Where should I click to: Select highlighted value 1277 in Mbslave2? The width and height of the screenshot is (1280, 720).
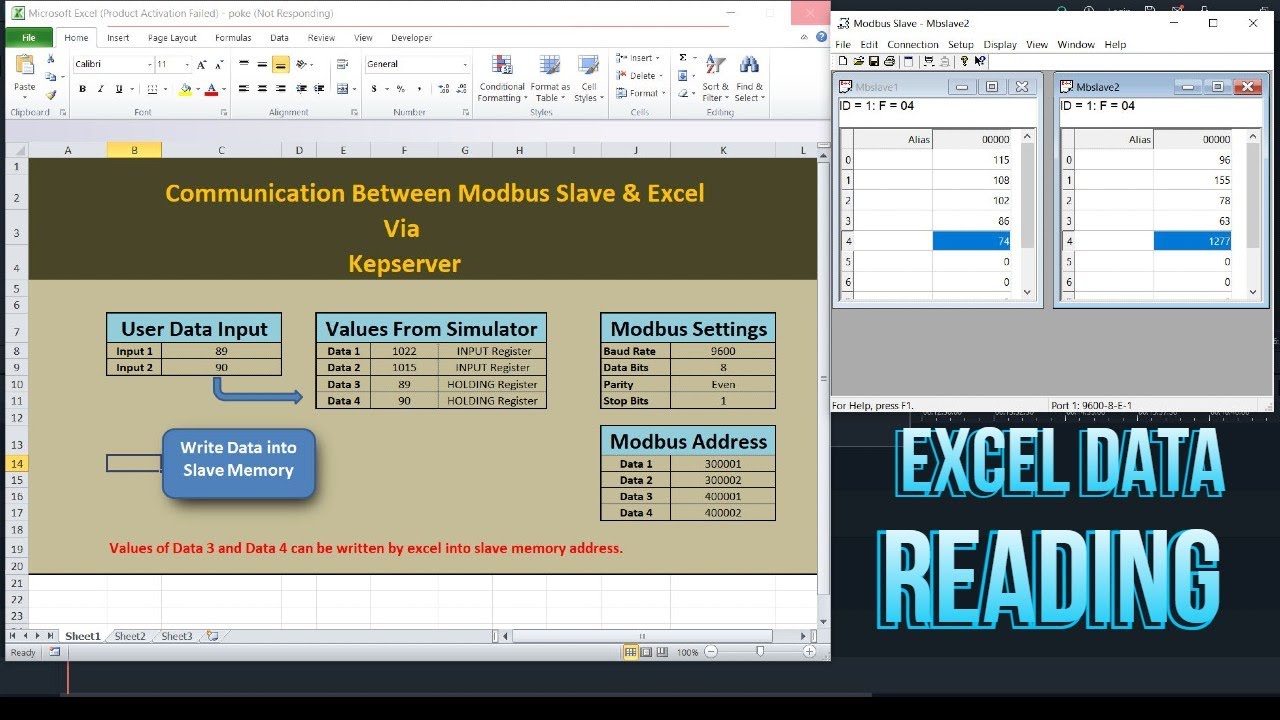click(1192, 241)
